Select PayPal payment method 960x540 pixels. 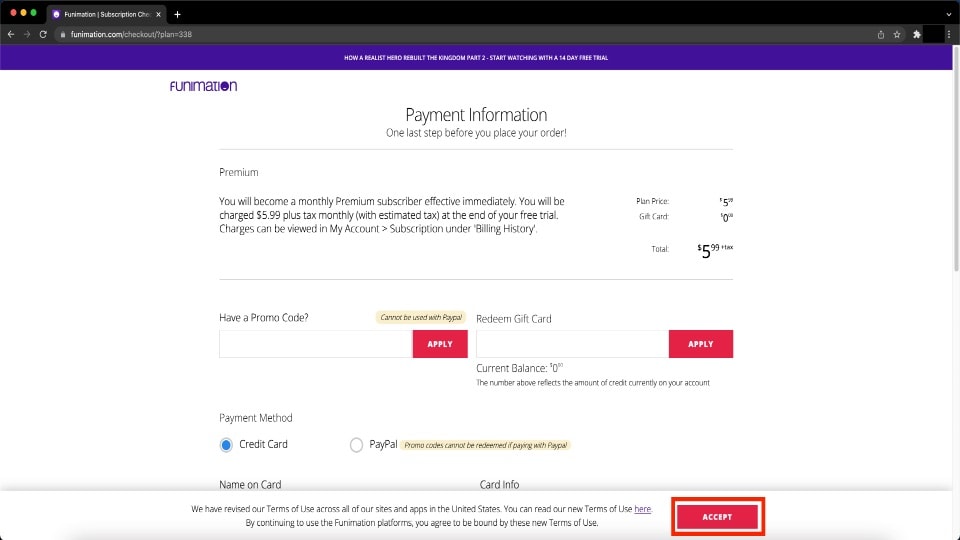(356, 445)
